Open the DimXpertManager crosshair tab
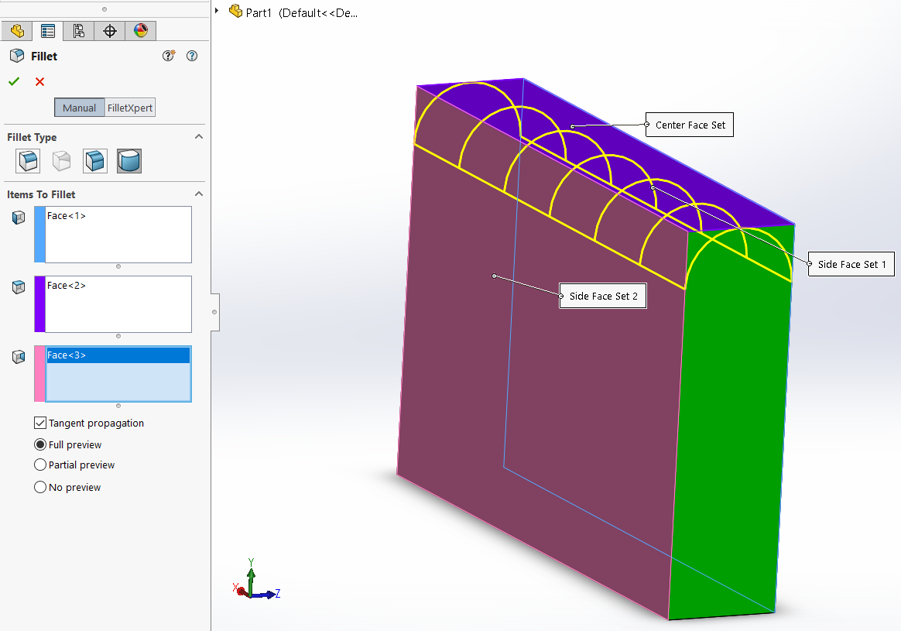This screenshot has width=901, height=631. pos(110,31)
